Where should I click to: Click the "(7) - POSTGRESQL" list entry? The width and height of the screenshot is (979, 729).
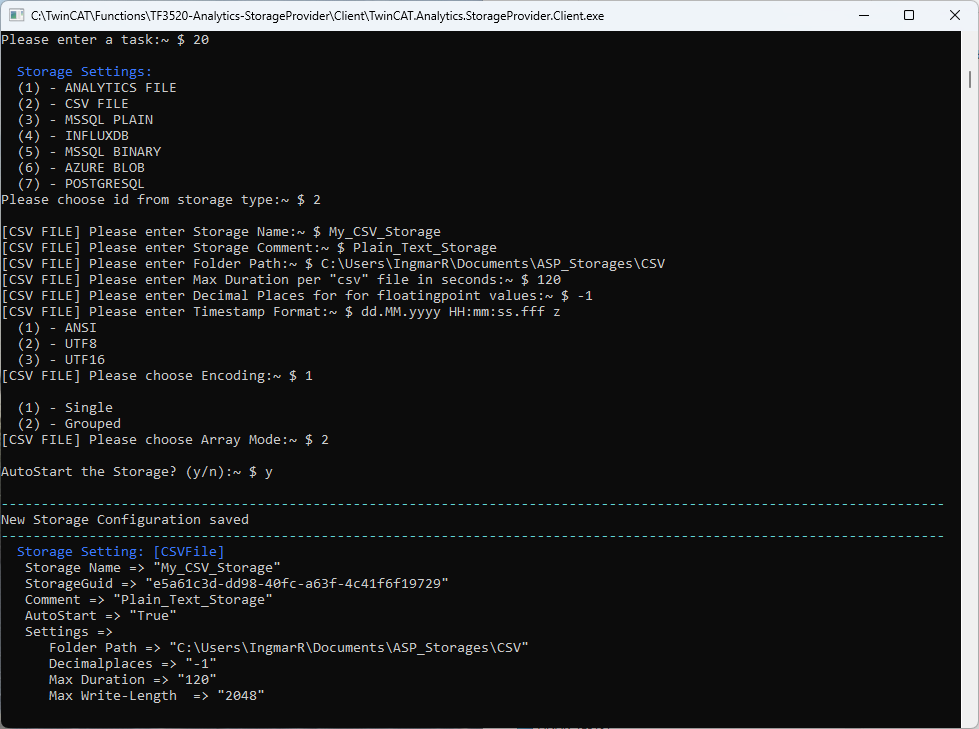point(80,184)
